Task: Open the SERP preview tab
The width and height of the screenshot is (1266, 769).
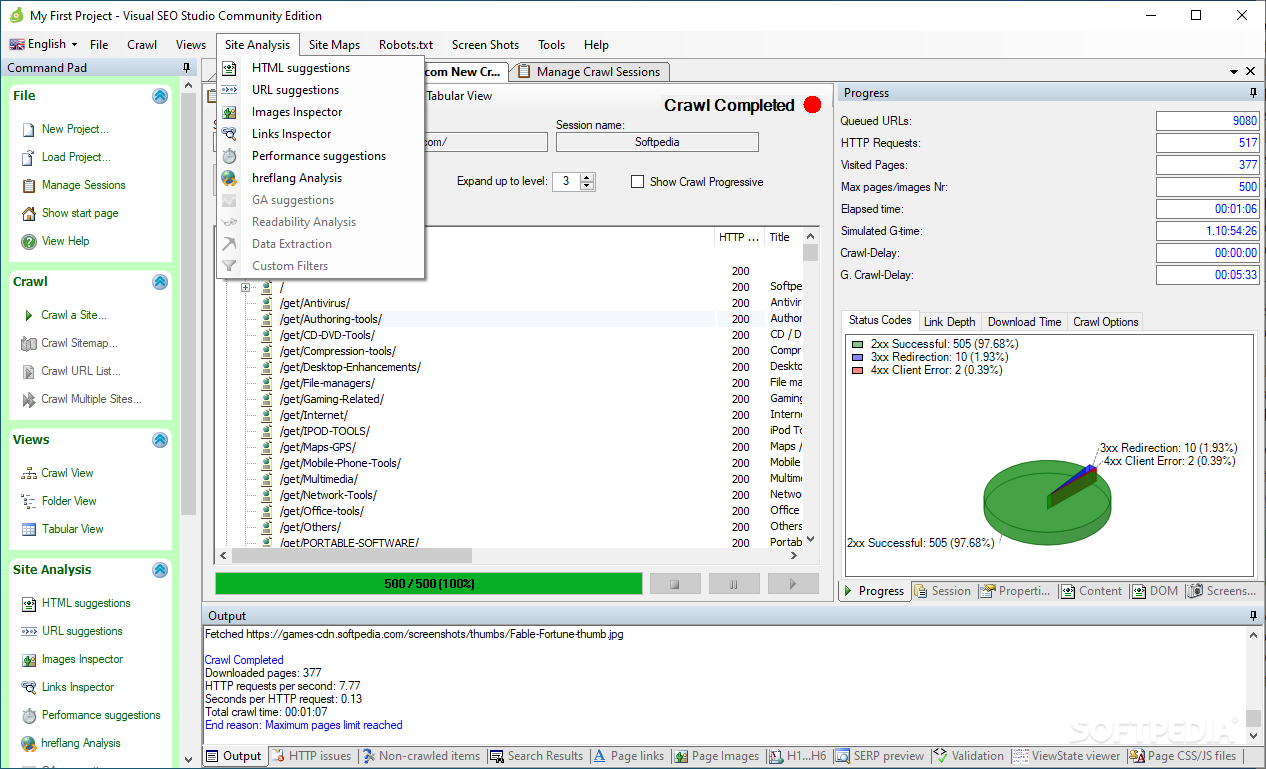Action: click(x=879, y=756)
